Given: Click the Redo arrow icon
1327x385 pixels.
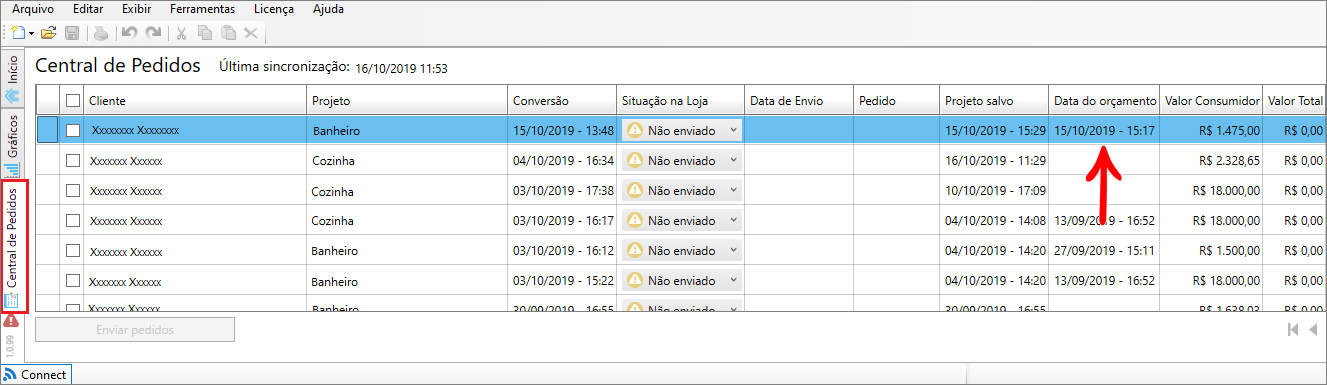Looking at the screenshot, I should (x=152, y=33).
